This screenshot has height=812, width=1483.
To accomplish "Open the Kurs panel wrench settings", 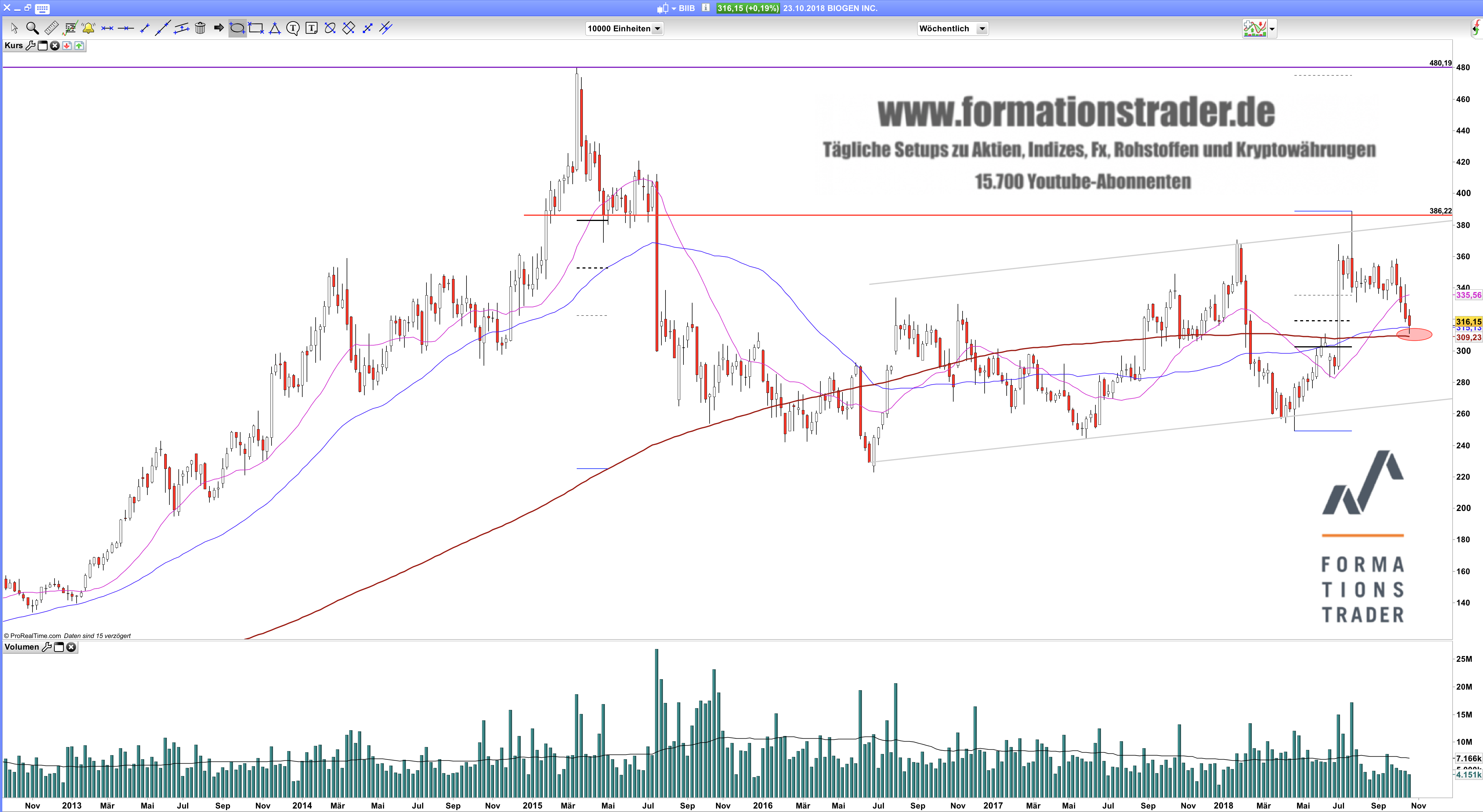I will click(30, 46).
